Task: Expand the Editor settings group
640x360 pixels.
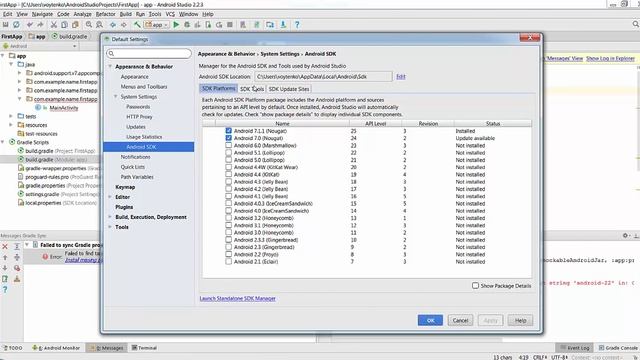Action: 110,197
